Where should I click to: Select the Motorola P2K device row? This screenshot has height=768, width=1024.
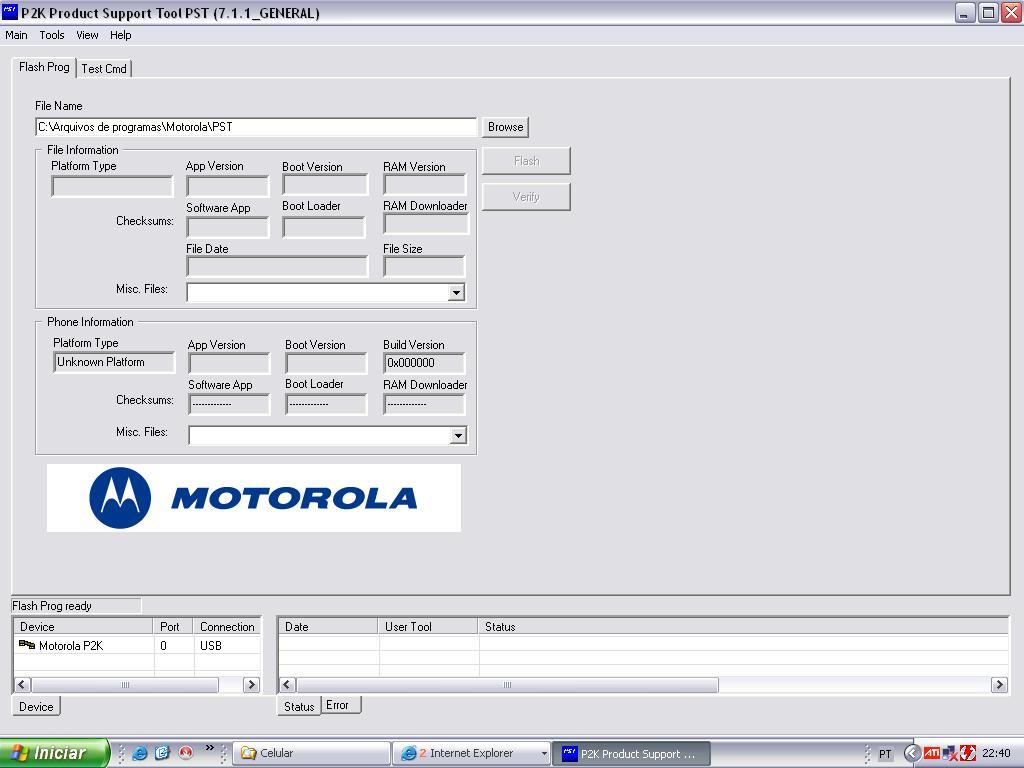coord(137,646)
